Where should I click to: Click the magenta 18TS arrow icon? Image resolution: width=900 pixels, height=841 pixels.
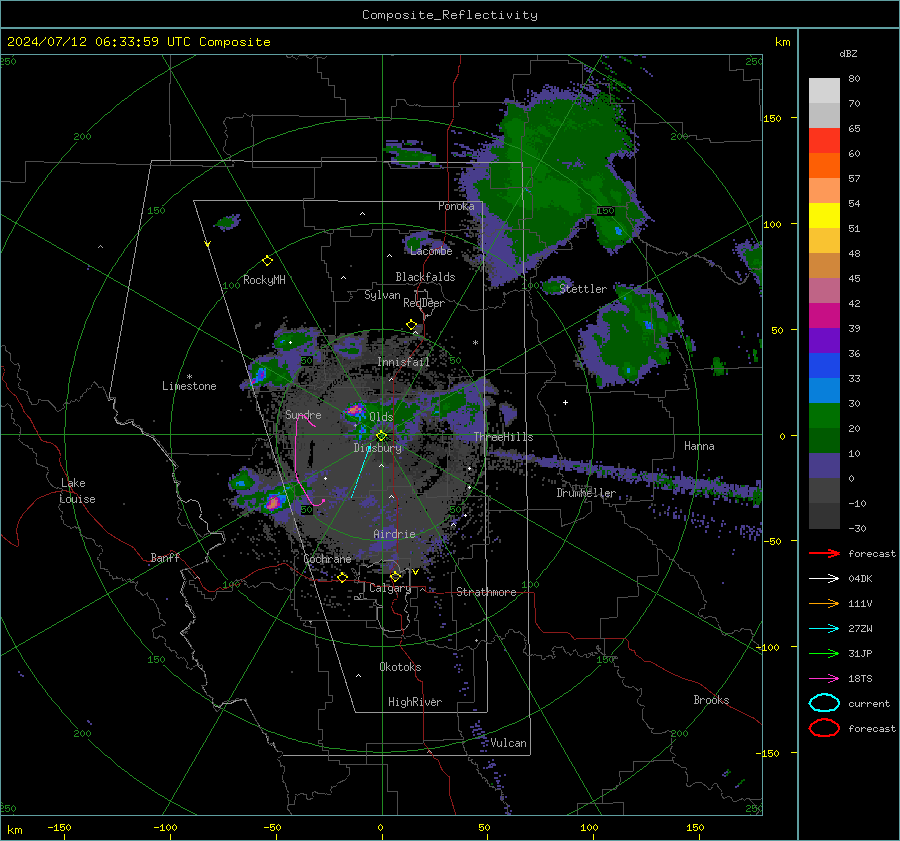point(824,679)
